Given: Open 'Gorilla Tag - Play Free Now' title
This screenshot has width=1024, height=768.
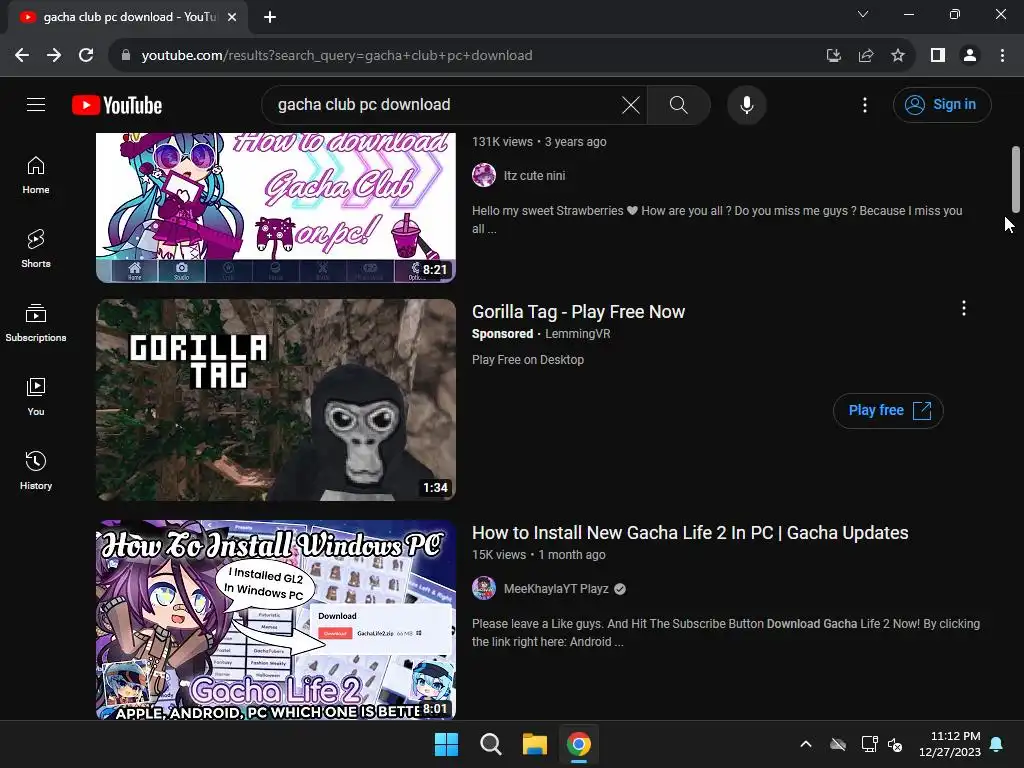Looking at the screenshot, I should tap(578, 312).
